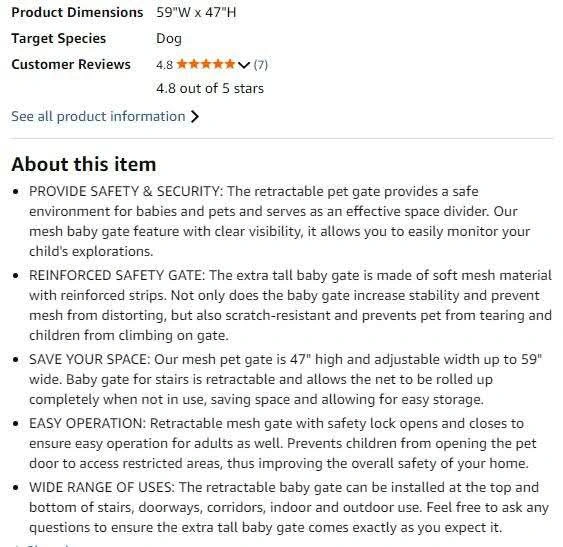Viewport: 563px width, 547px height.
Task: Click the 'SAVE YOUR SPACE' bullet paragraph
Action: 285,379
